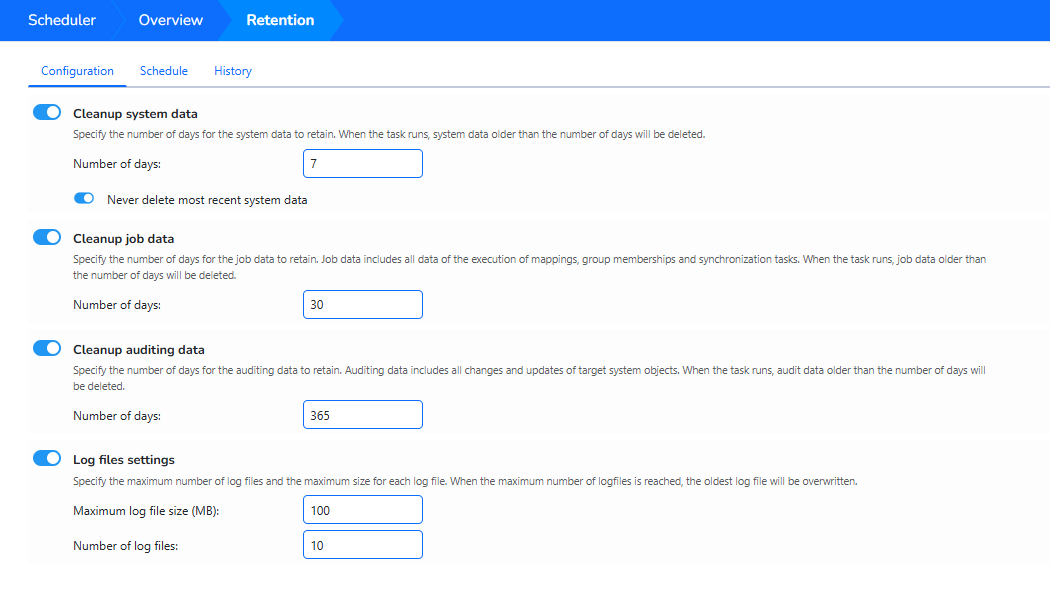Click the Cleanup job data heading
The image size is (1050, 594).
point(123,238)
